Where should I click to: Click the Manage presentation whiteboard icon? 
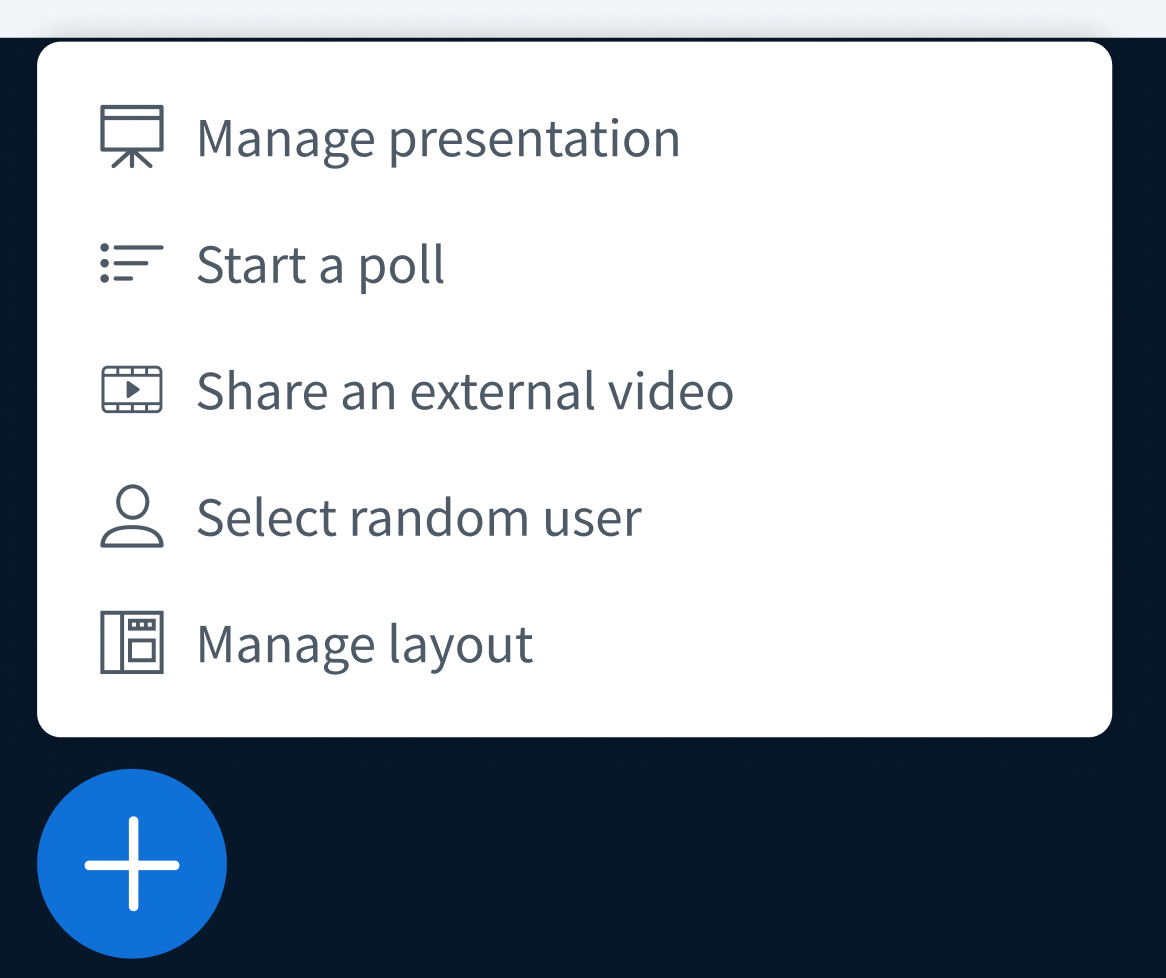click(131, 135)
